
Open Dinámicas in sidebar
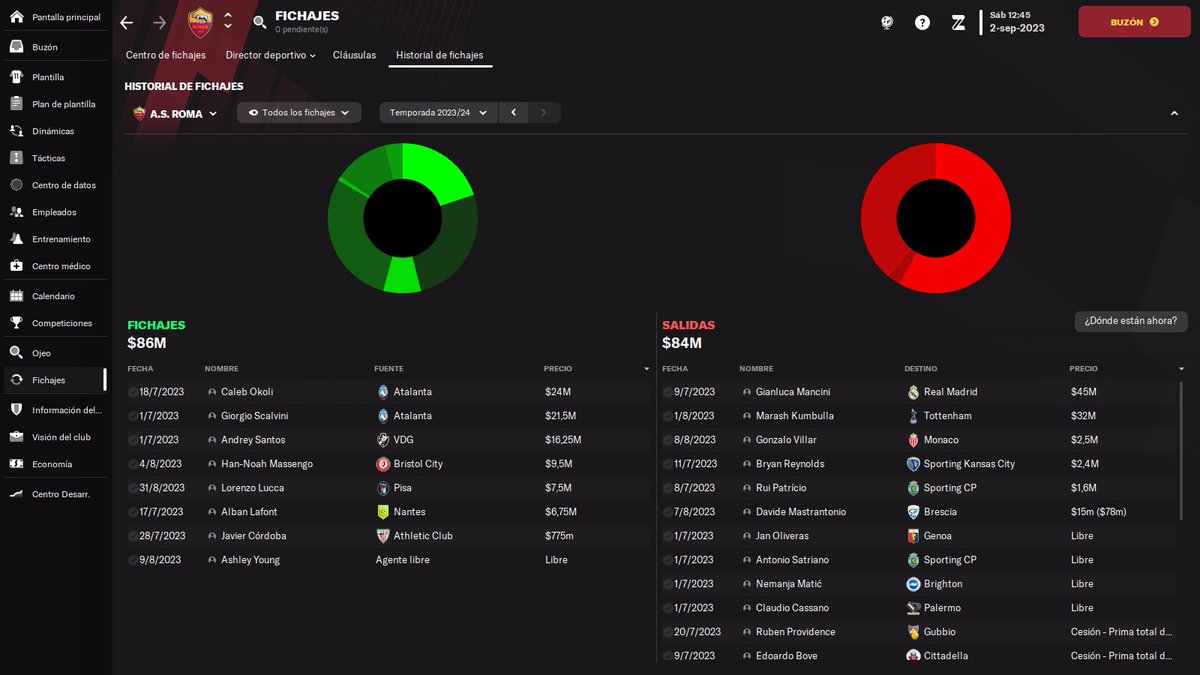[55, 131]
